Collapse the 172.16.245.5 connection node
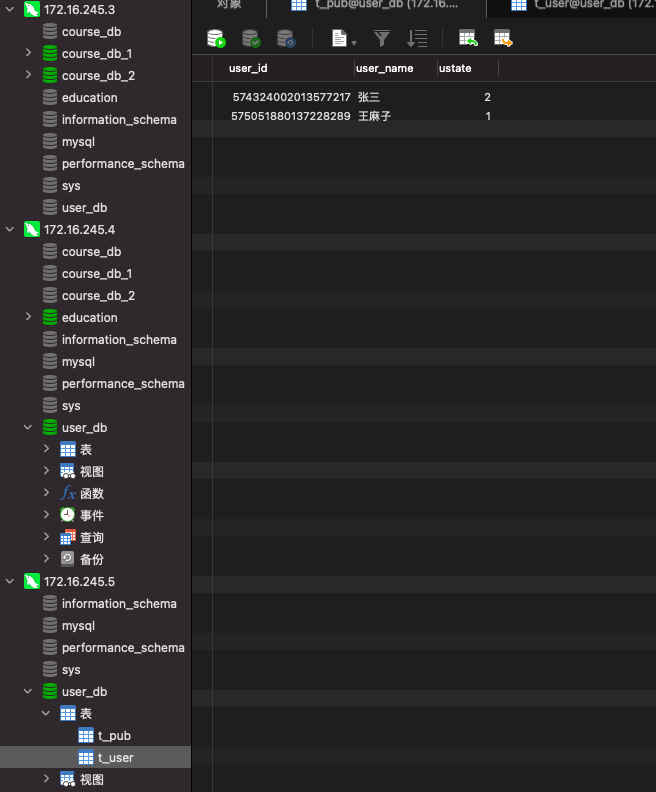 coord(10,581)
